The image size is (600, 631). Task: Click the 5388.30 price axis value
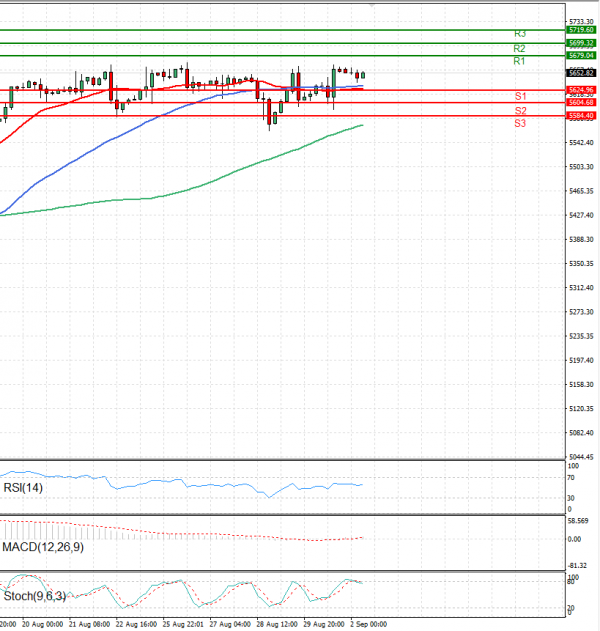581,240
